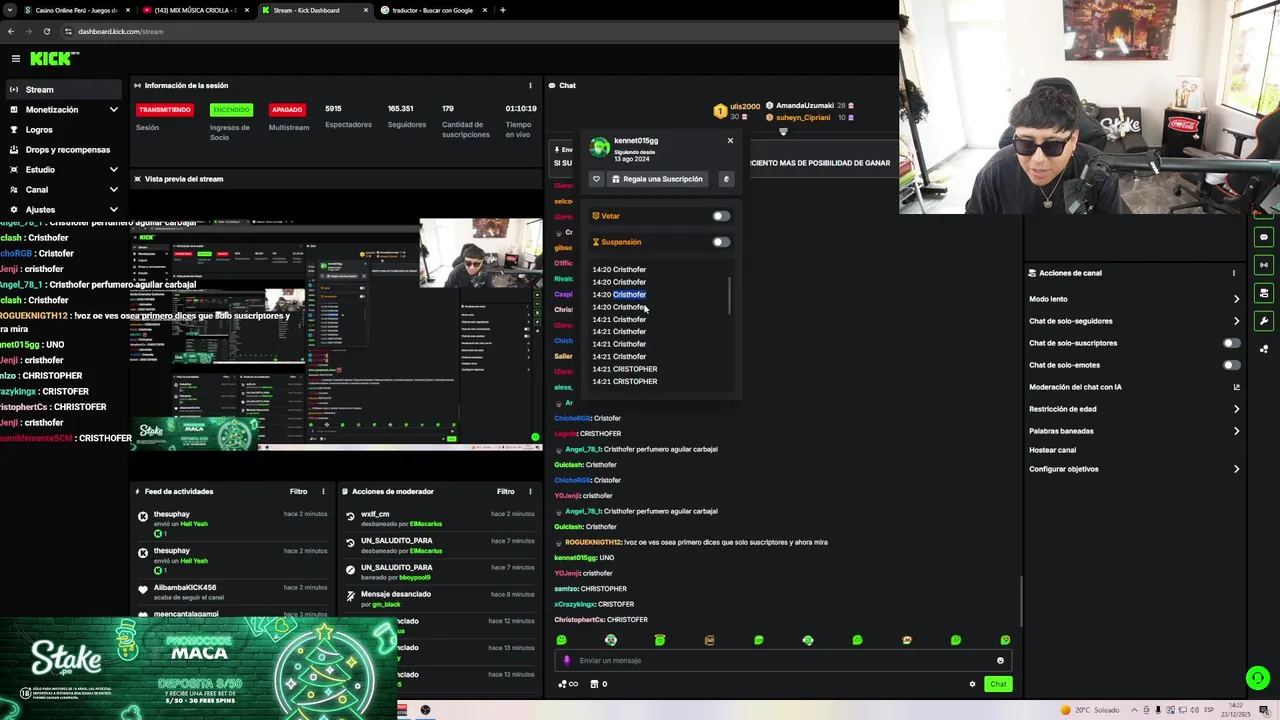Screen dimensions: 1280x720
Task: Click the weather widget 20°C Soleado
Action: point(1090,710)
